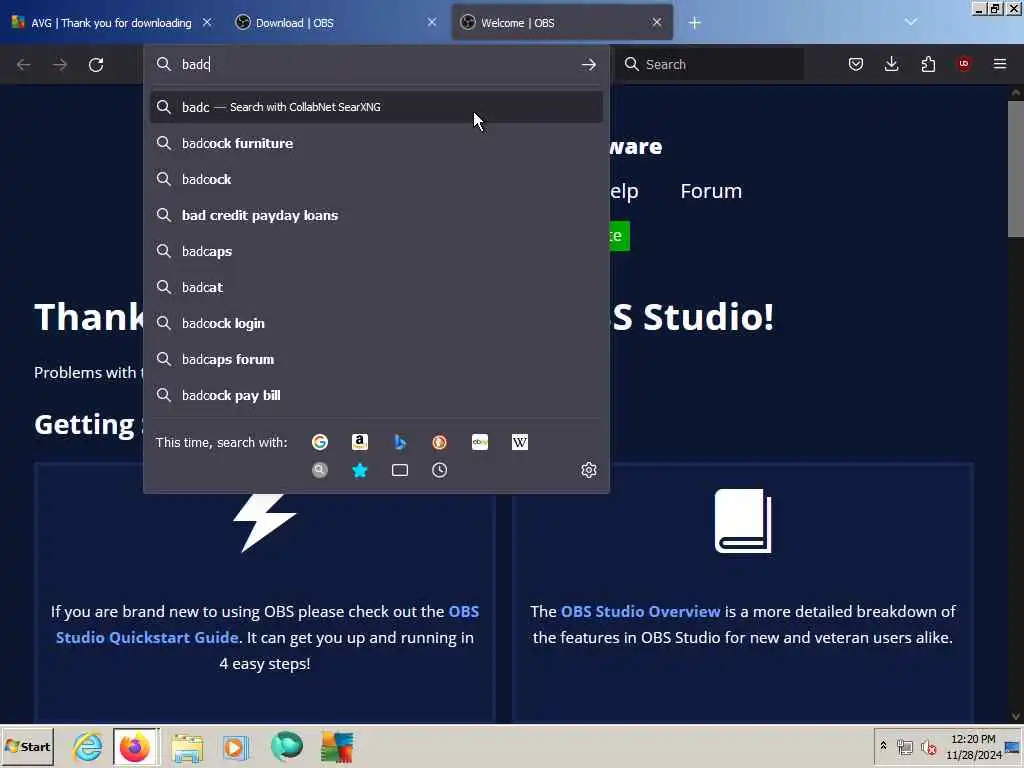The width and height of the screenshot is (1024, 768).
Task: Click the Search box in the toolbar
Action: pyautogui.click(x=710, y=64)
